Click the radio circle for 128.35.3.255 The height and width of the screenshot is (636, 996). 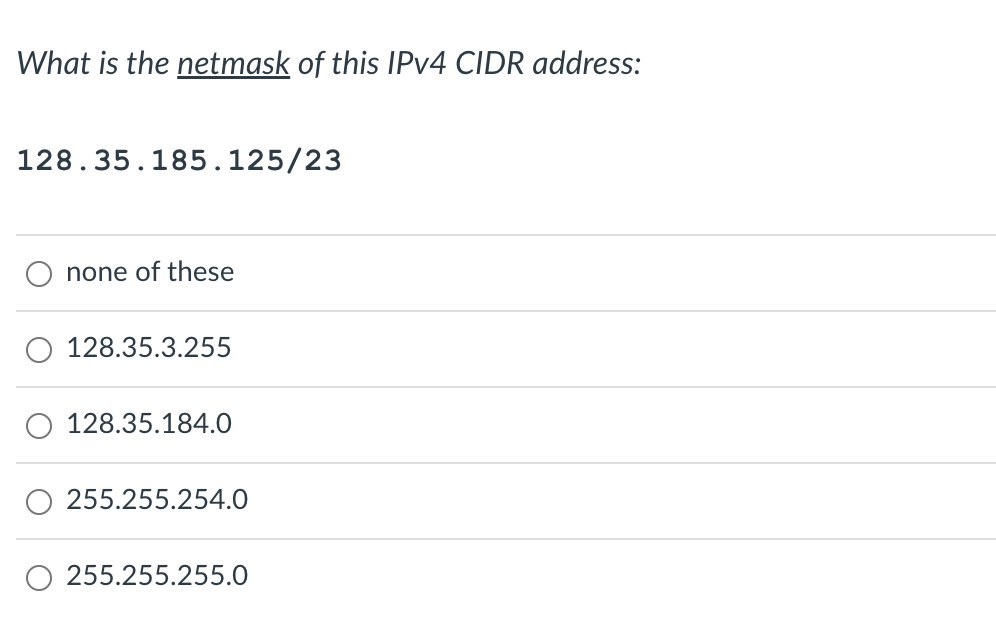[38, 349]
